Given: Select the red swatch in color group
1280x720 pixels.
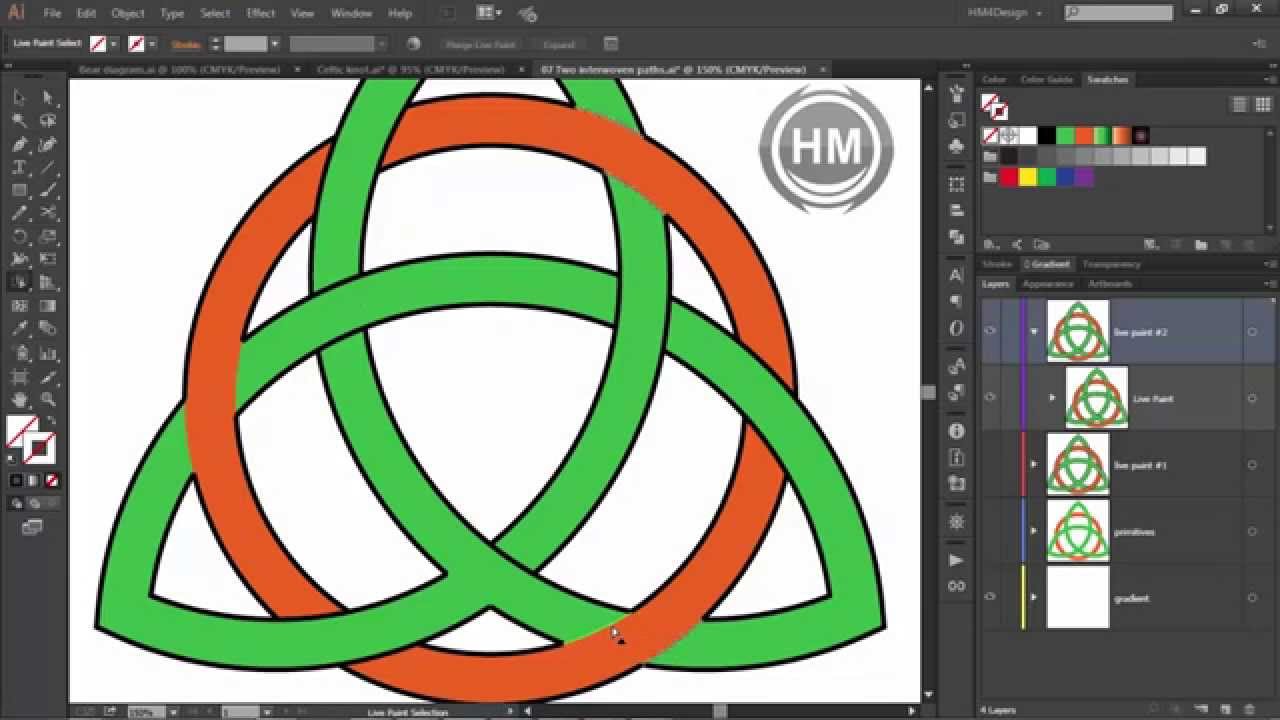Looking at the screenshot, I should (x=1009, y=177).
